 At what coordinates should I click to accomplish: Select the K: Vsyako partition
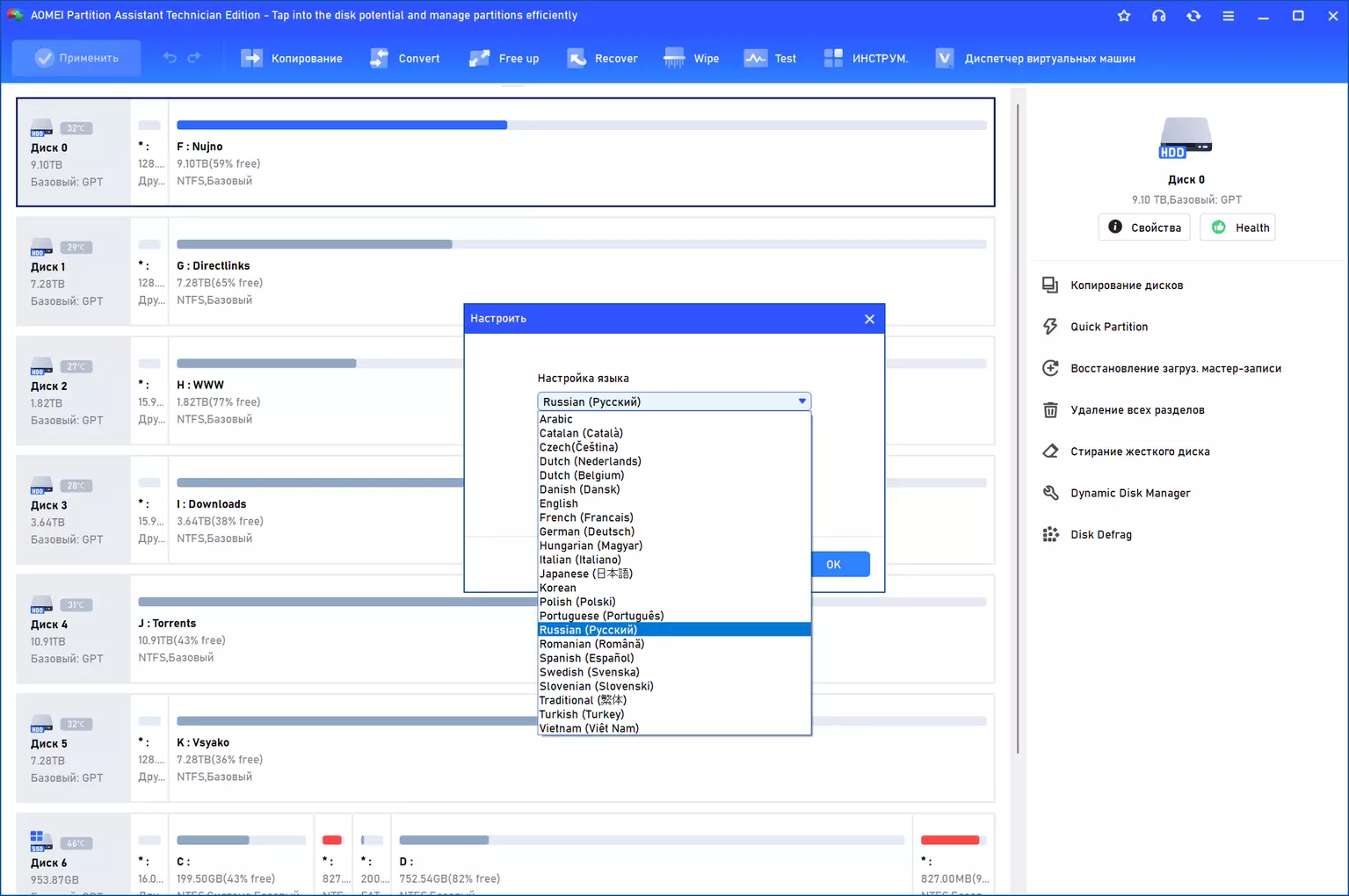pos(582,748)
